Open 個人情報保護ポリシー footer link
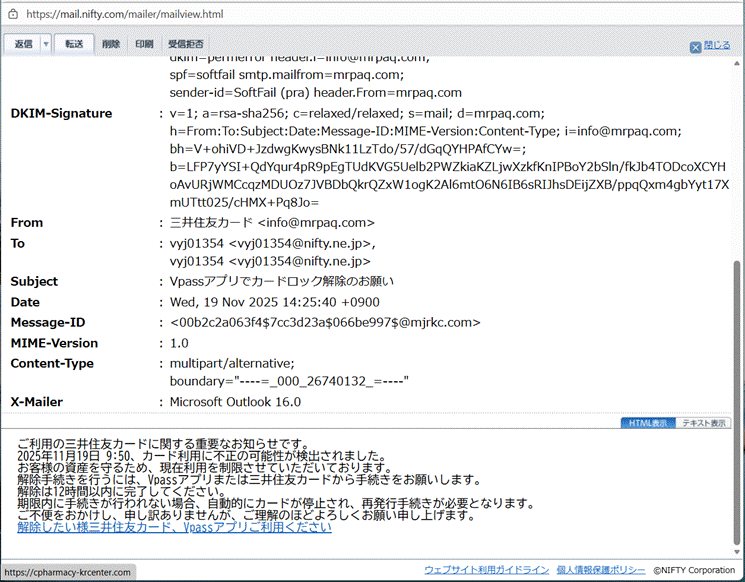745x582 pixels. click(x=600, y=569)
